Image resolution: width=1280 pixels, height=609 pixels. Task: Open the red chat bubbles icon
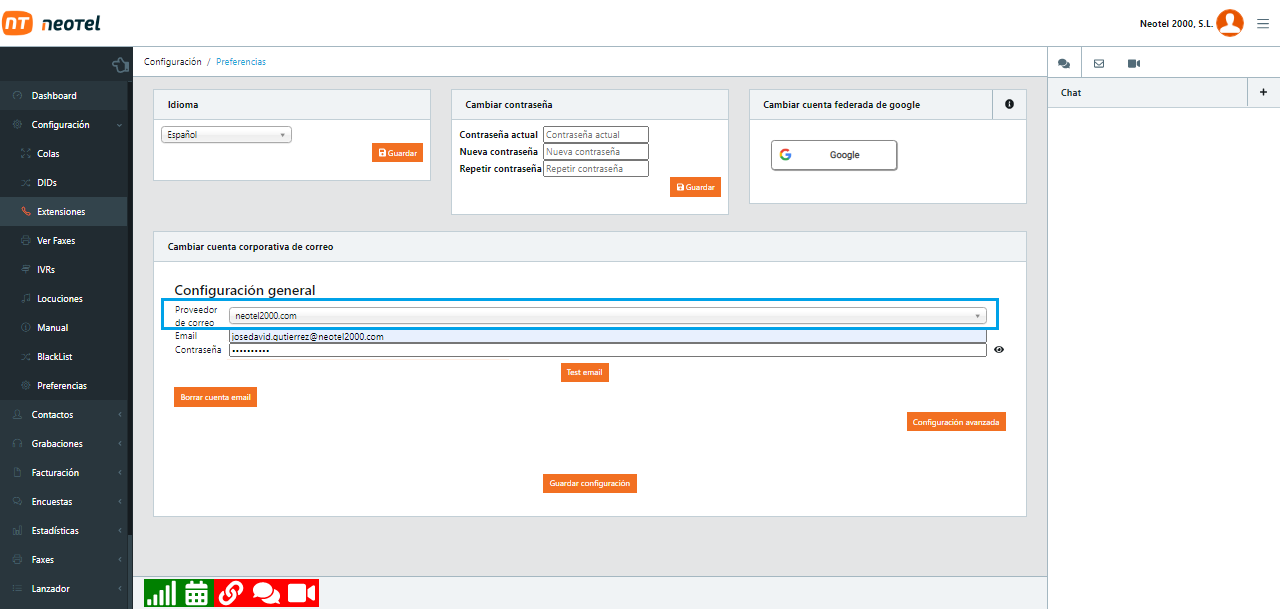pos(266,593)
